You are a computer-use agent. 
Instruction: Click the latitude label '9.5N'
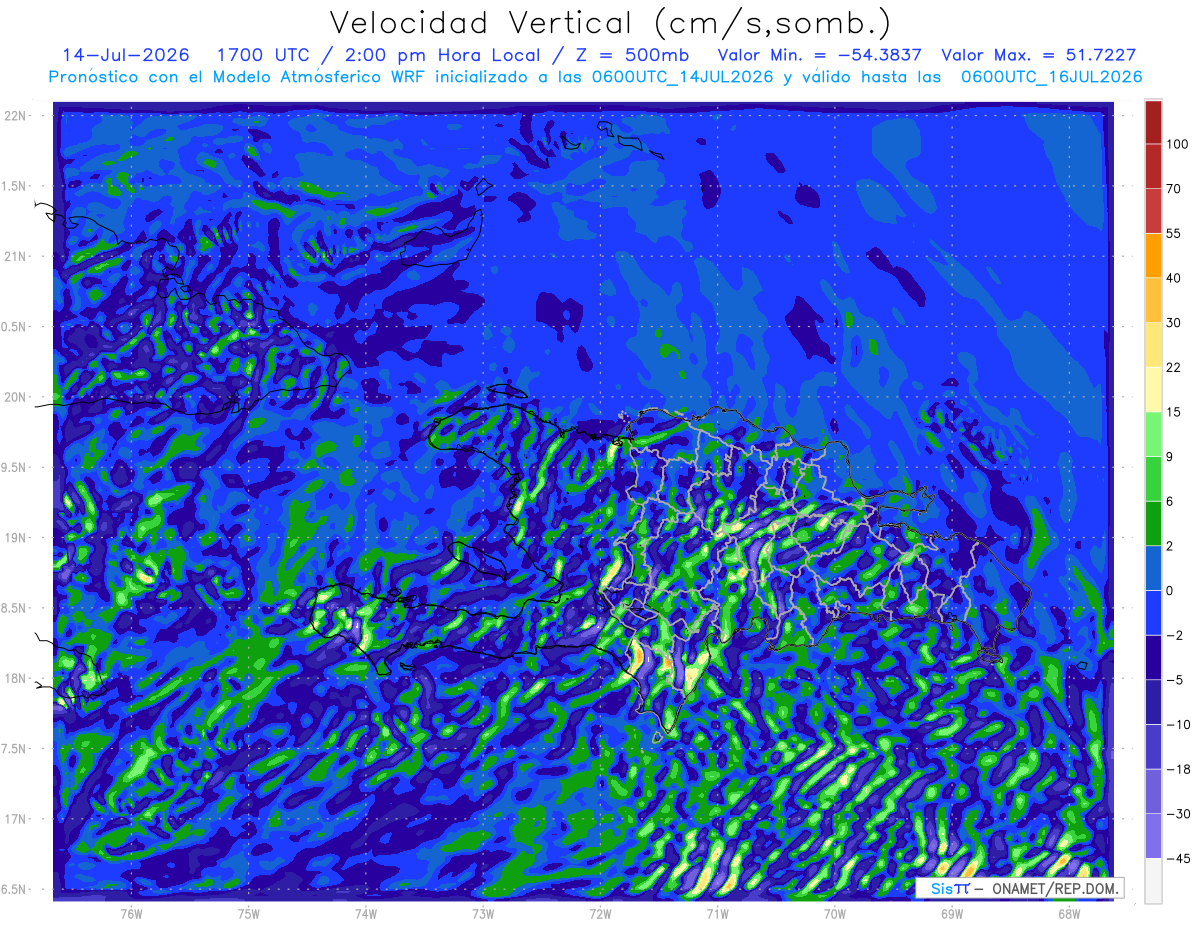tap(15, 467)
